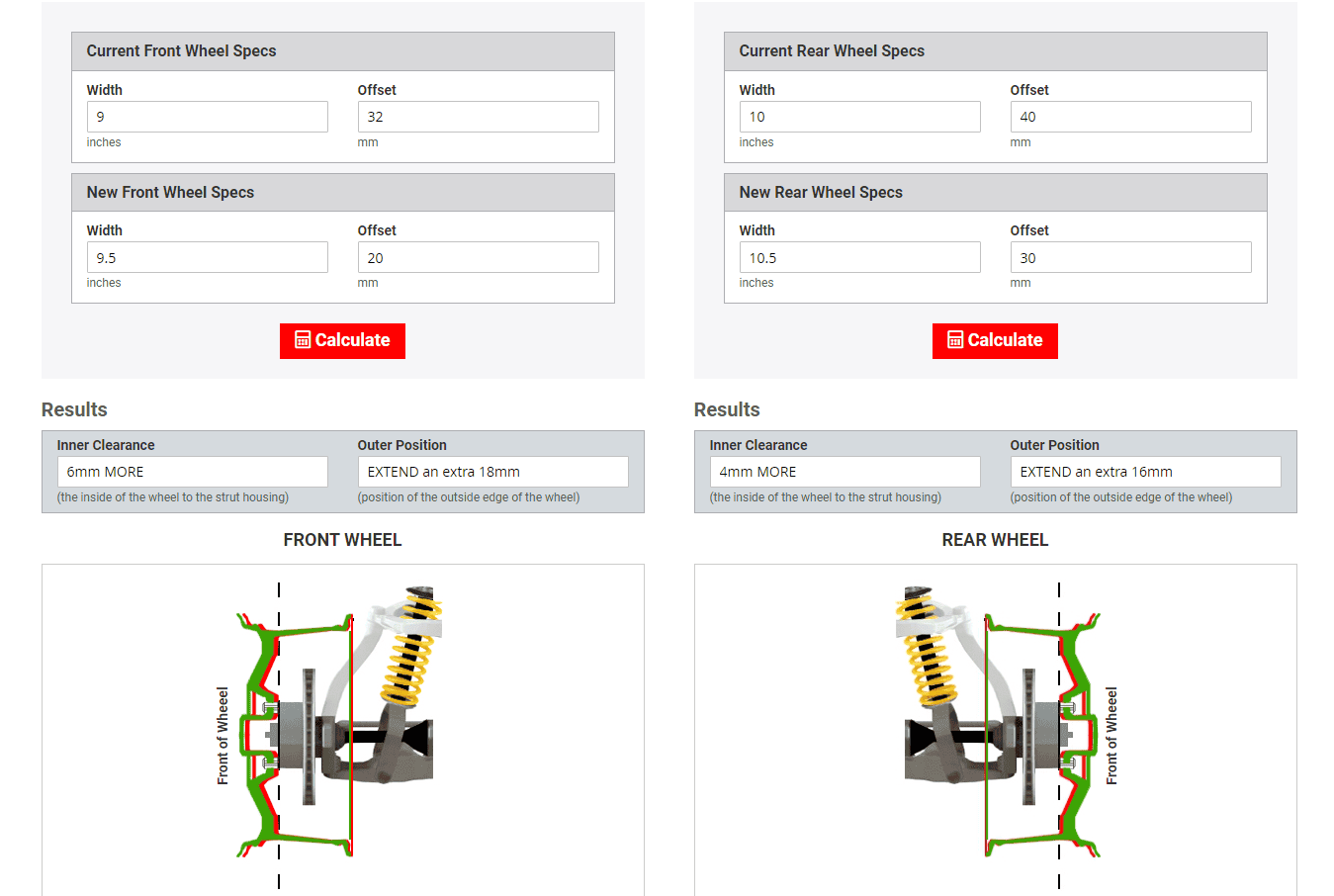This screenshot has height=896, width=1334.
Task: Click the 'FRONT WHEEL' diagram title
Action: pos(342,540)
